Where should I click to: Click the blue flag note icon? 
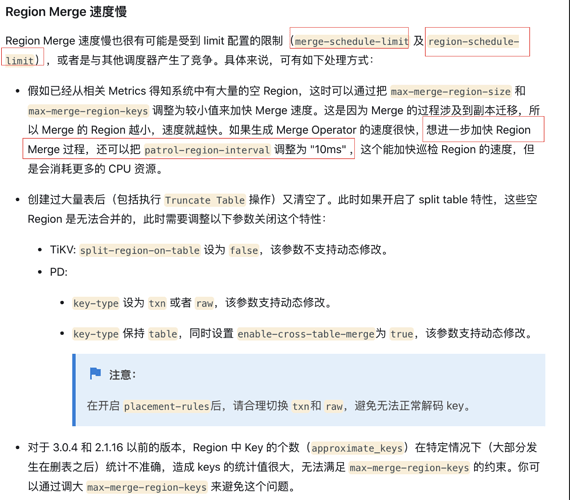click(95, 373)
